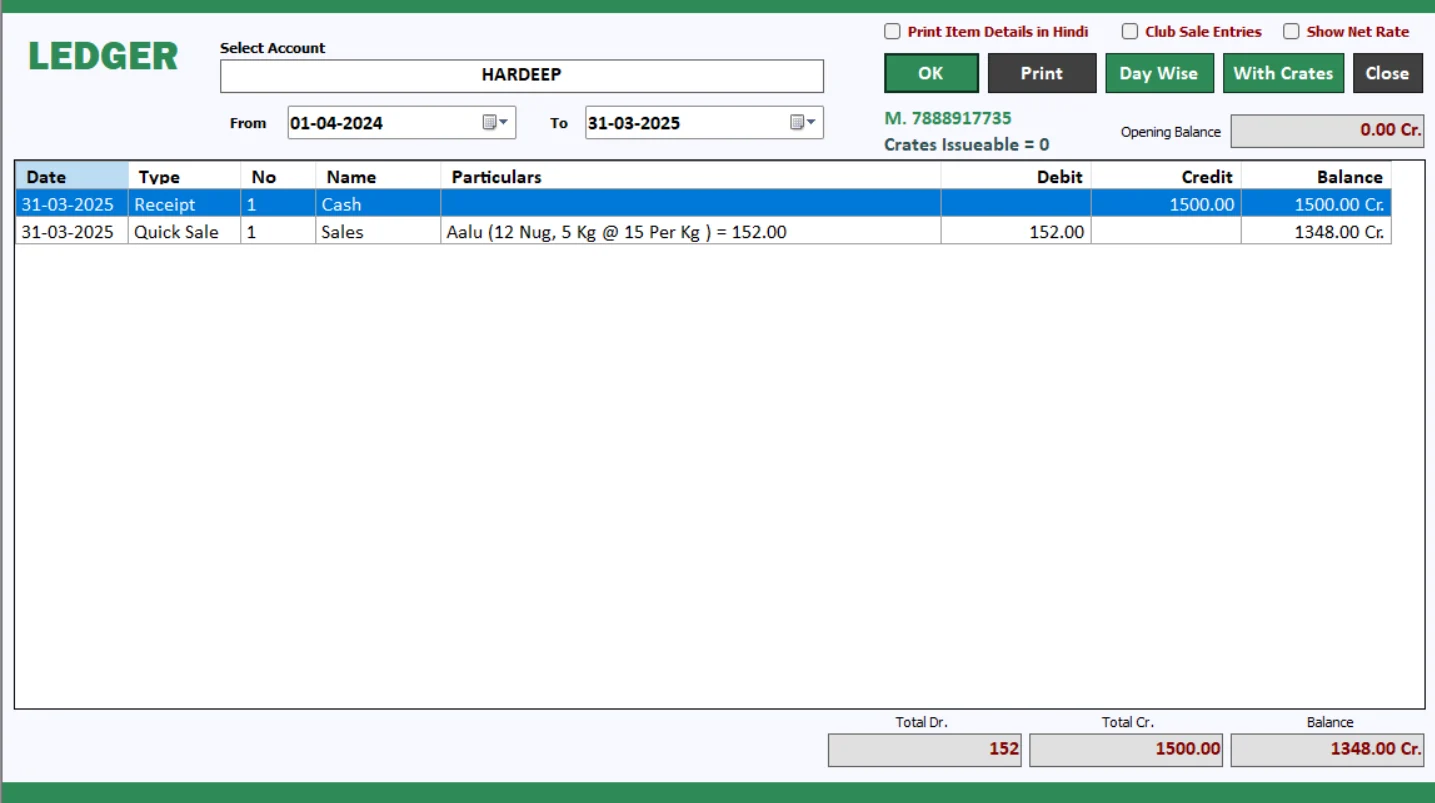The width and height of the screenshot is (1435, 803).
Task: Click the green OK button
Action: [931, 73]
